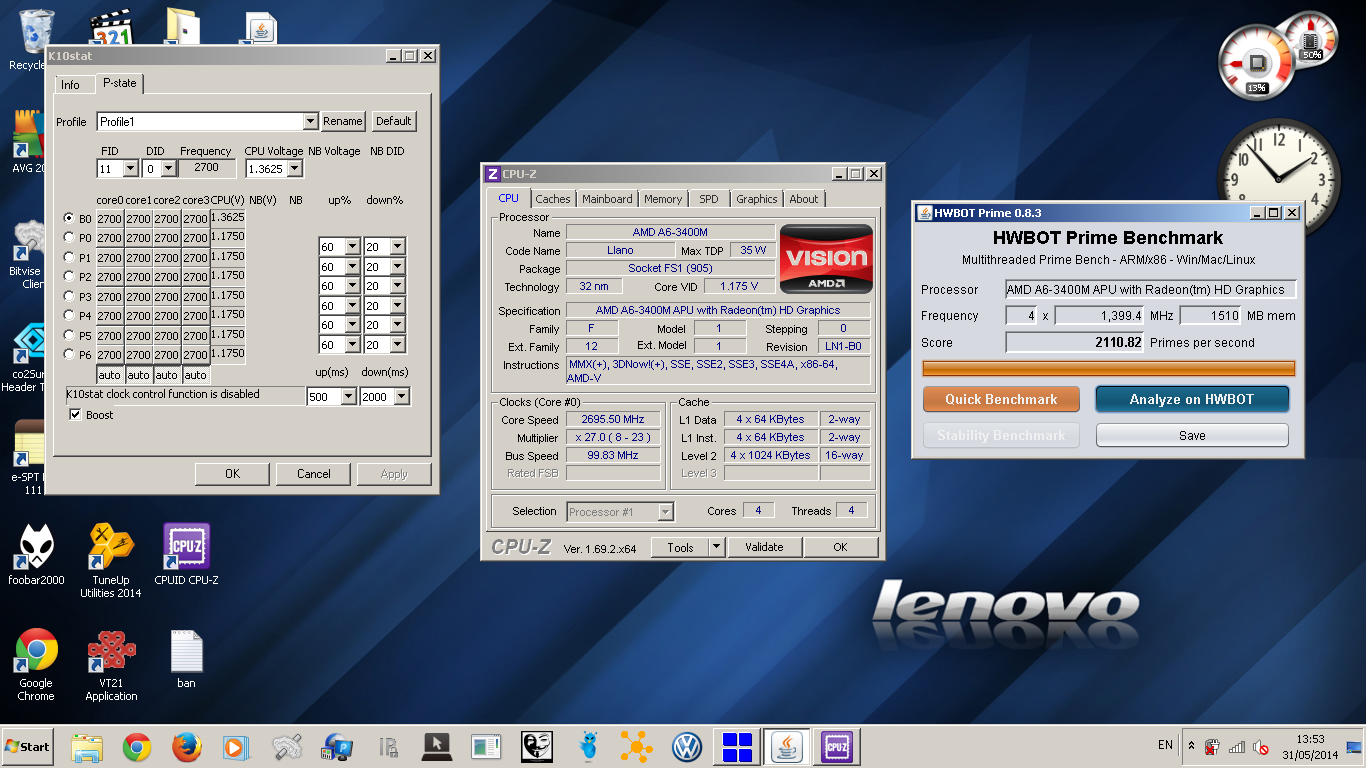This screenshot has width=1366, height=768.
Task: Launch Google Chrome from the taskbar
Action: tap(137, 747)
